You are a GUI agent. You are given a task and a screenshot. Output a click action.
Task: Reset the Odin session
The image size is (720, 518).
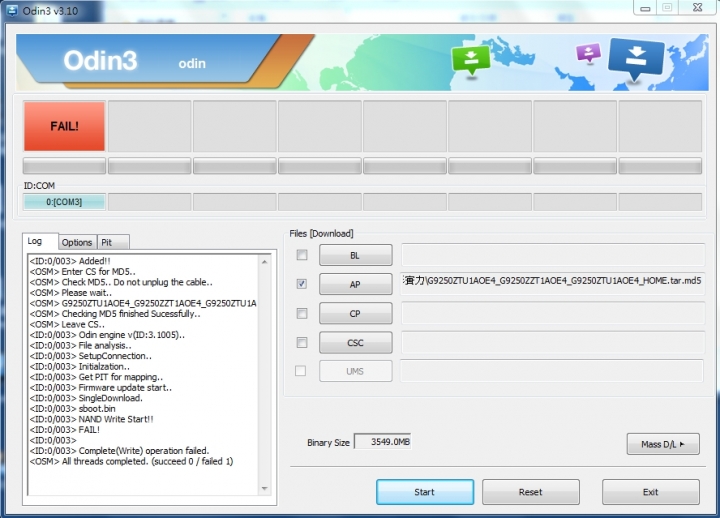pyautogui.click(x=530, y=492)
